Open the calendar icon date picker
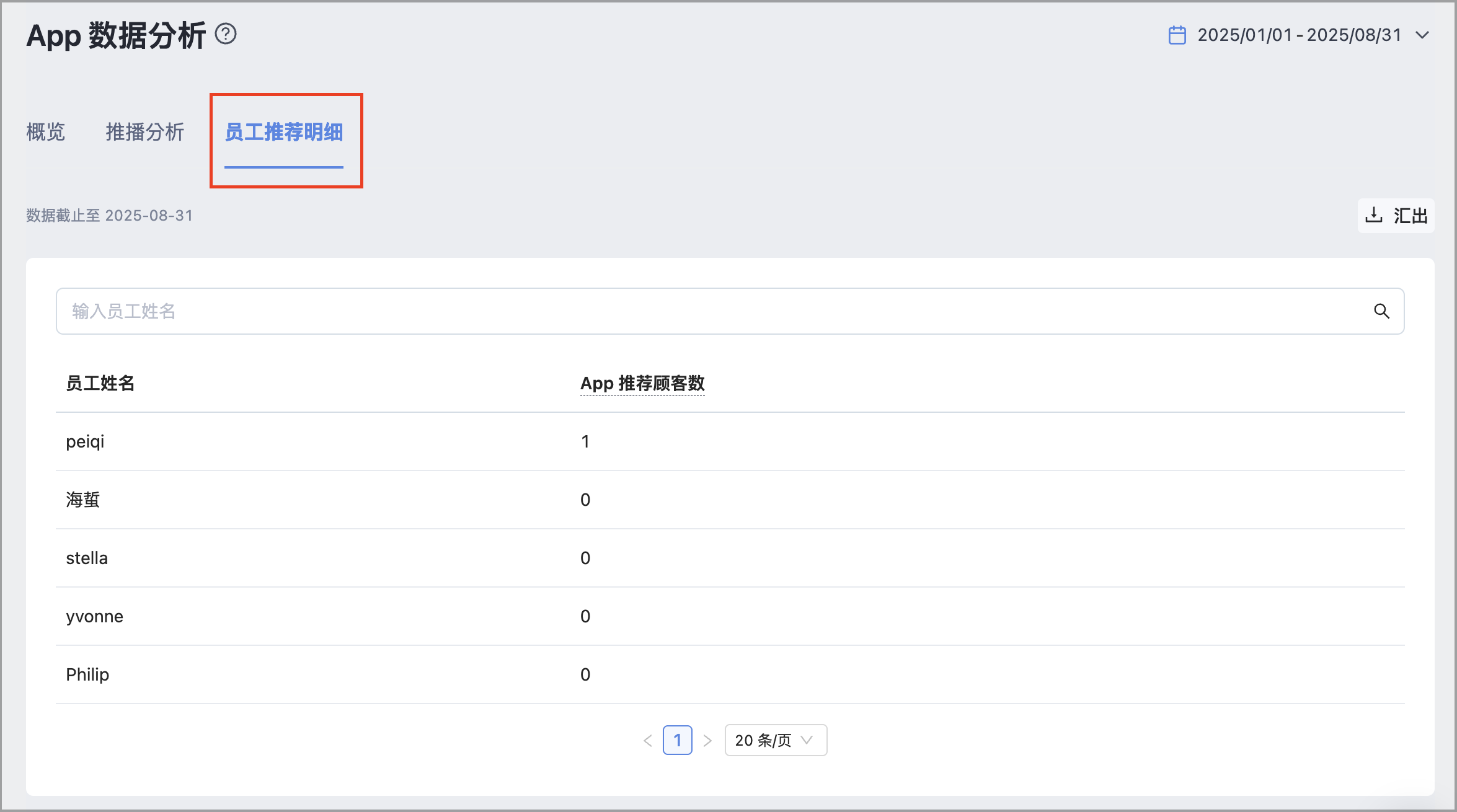The height and width of the screenshot is (812, 1457). (1177, 35)
